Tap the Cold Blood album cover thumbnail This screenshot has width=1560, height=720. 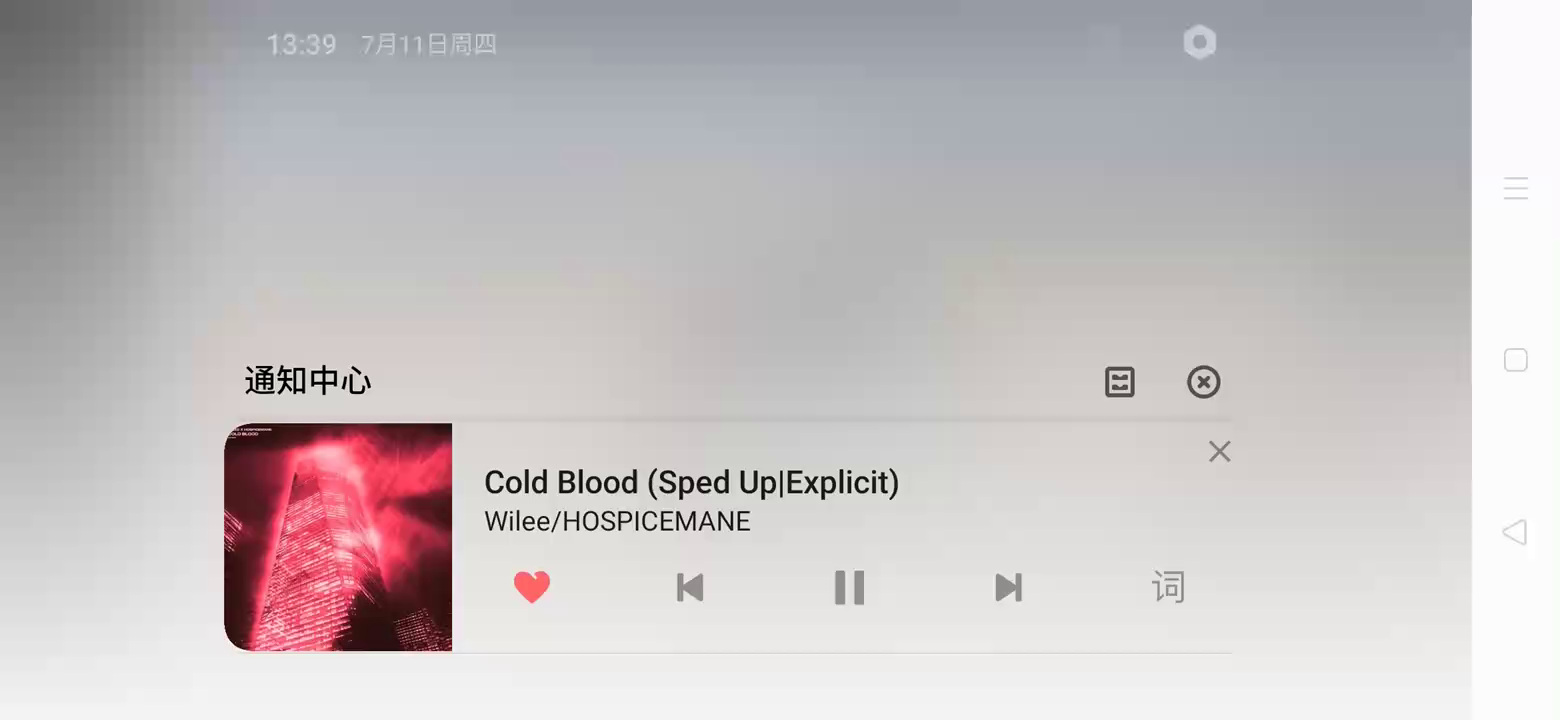(338, 537)
